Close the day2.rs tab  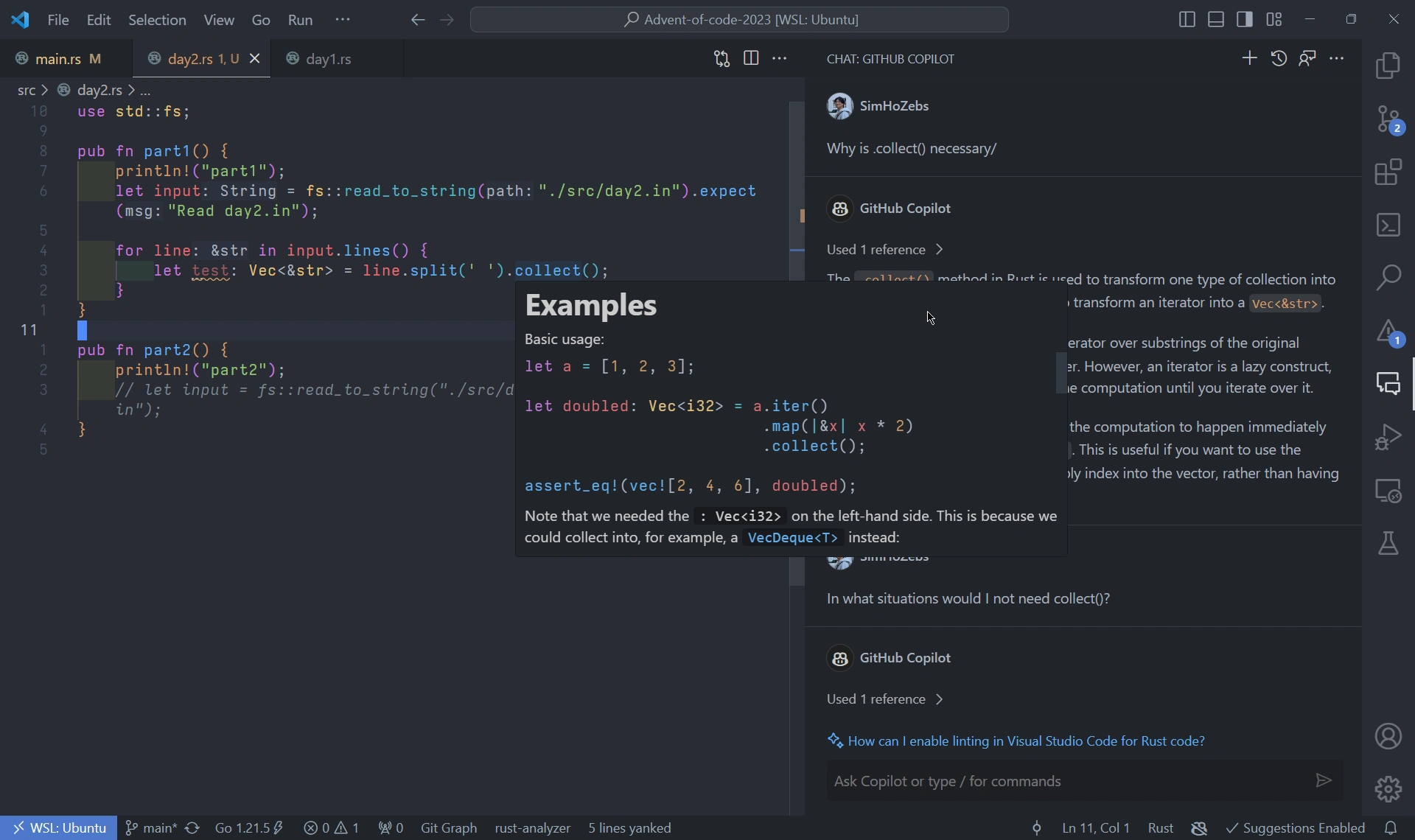(255, 58)
